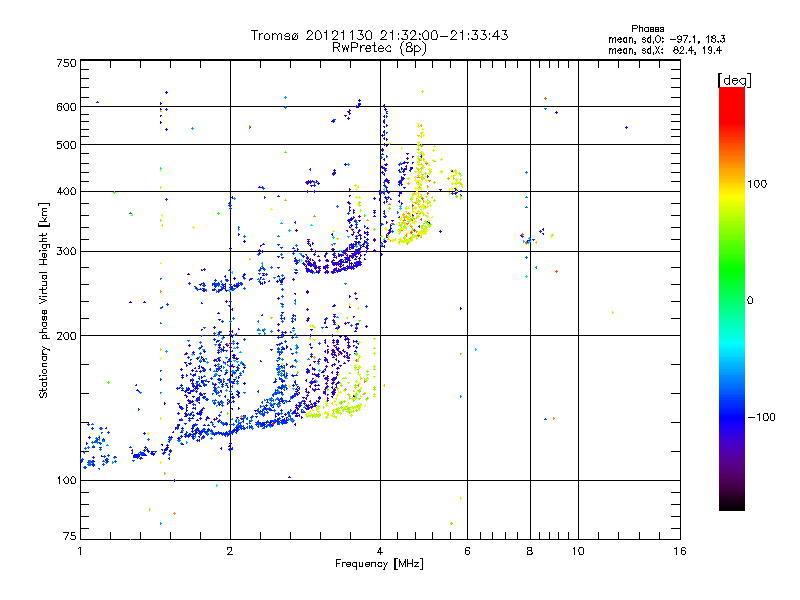Click the colorbar tick label '-100'
Image resolution: width=800 pixels, height=600 pixels.
761,417
